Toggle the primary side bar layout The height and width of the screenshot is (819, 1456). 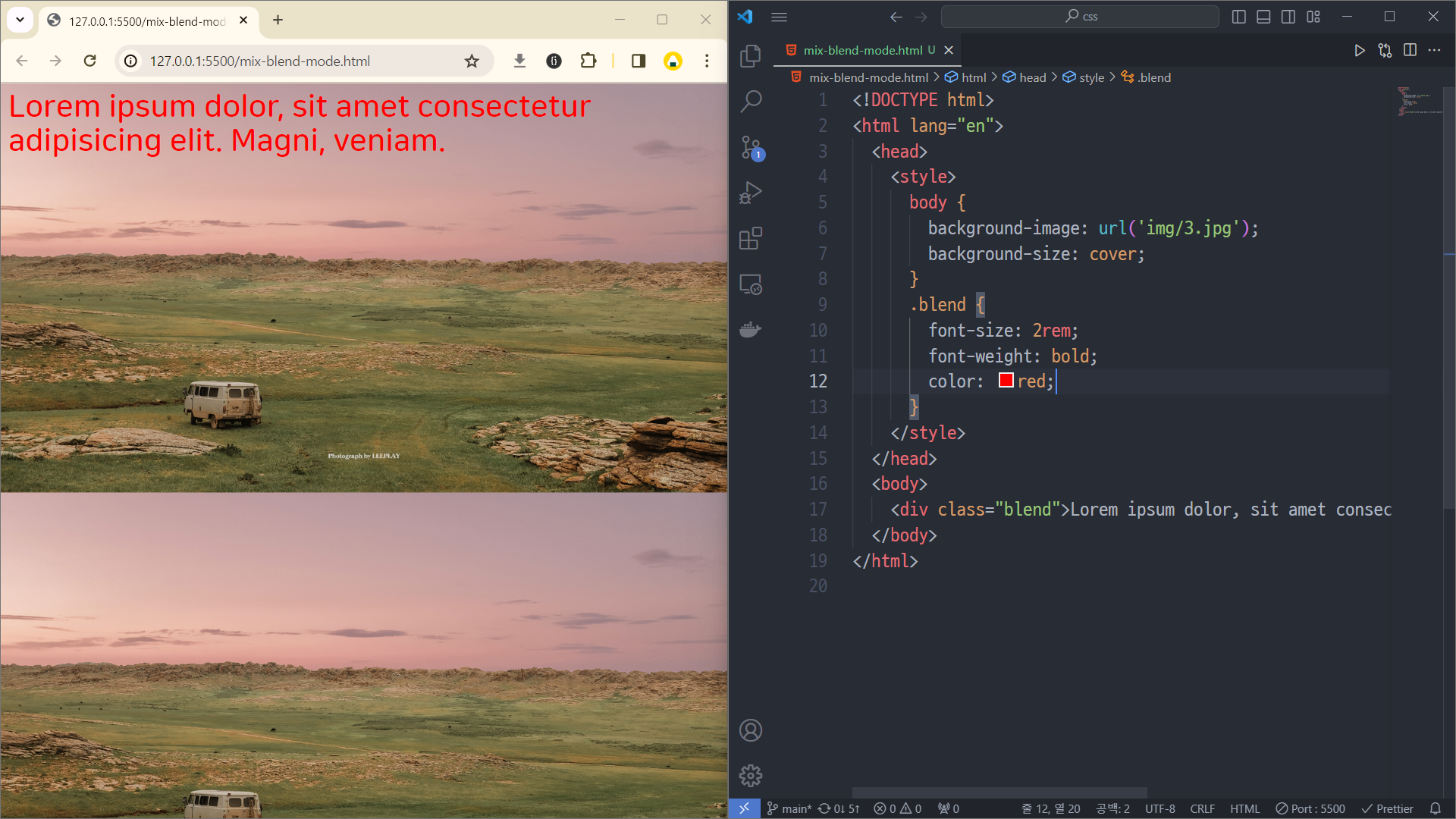1238,17
